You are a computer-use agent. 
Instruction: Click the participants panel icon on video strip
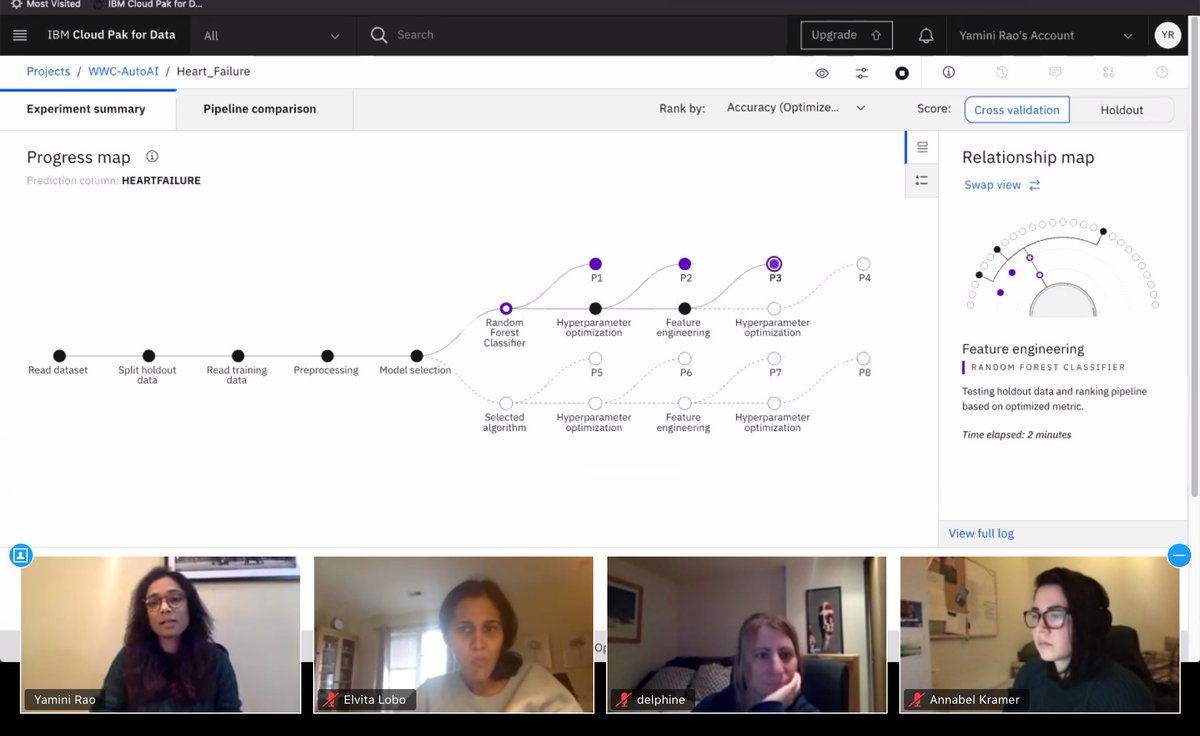pos(20,555)
